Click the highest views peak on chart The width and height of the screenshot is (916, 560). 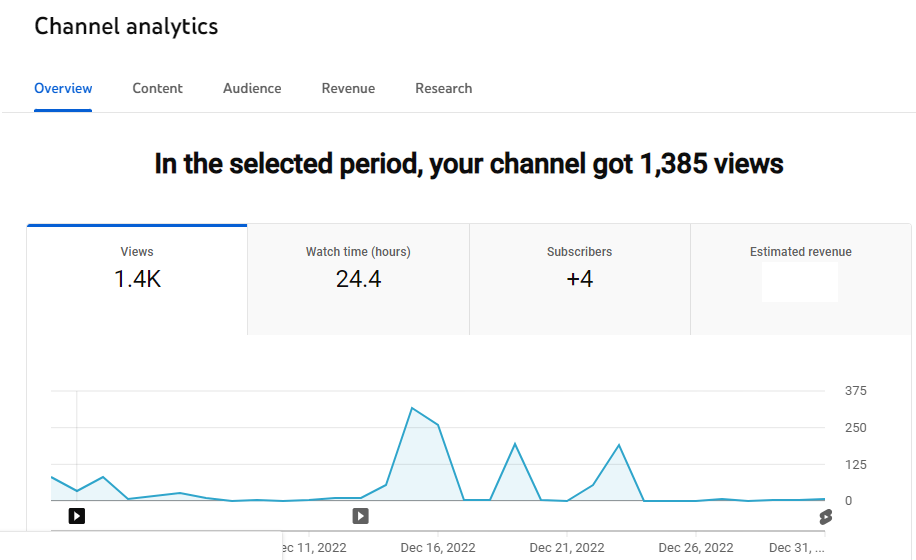tap(412, 408)
